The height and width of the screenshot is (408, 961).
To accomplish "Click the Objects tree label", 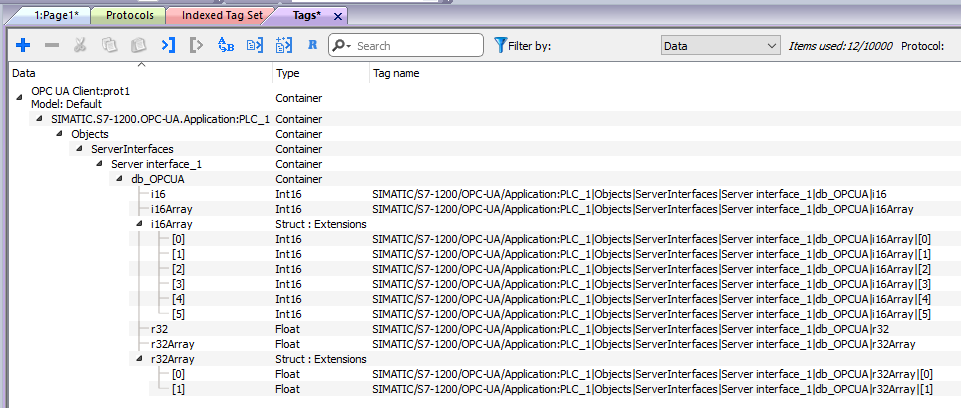I will pos(90,134).
